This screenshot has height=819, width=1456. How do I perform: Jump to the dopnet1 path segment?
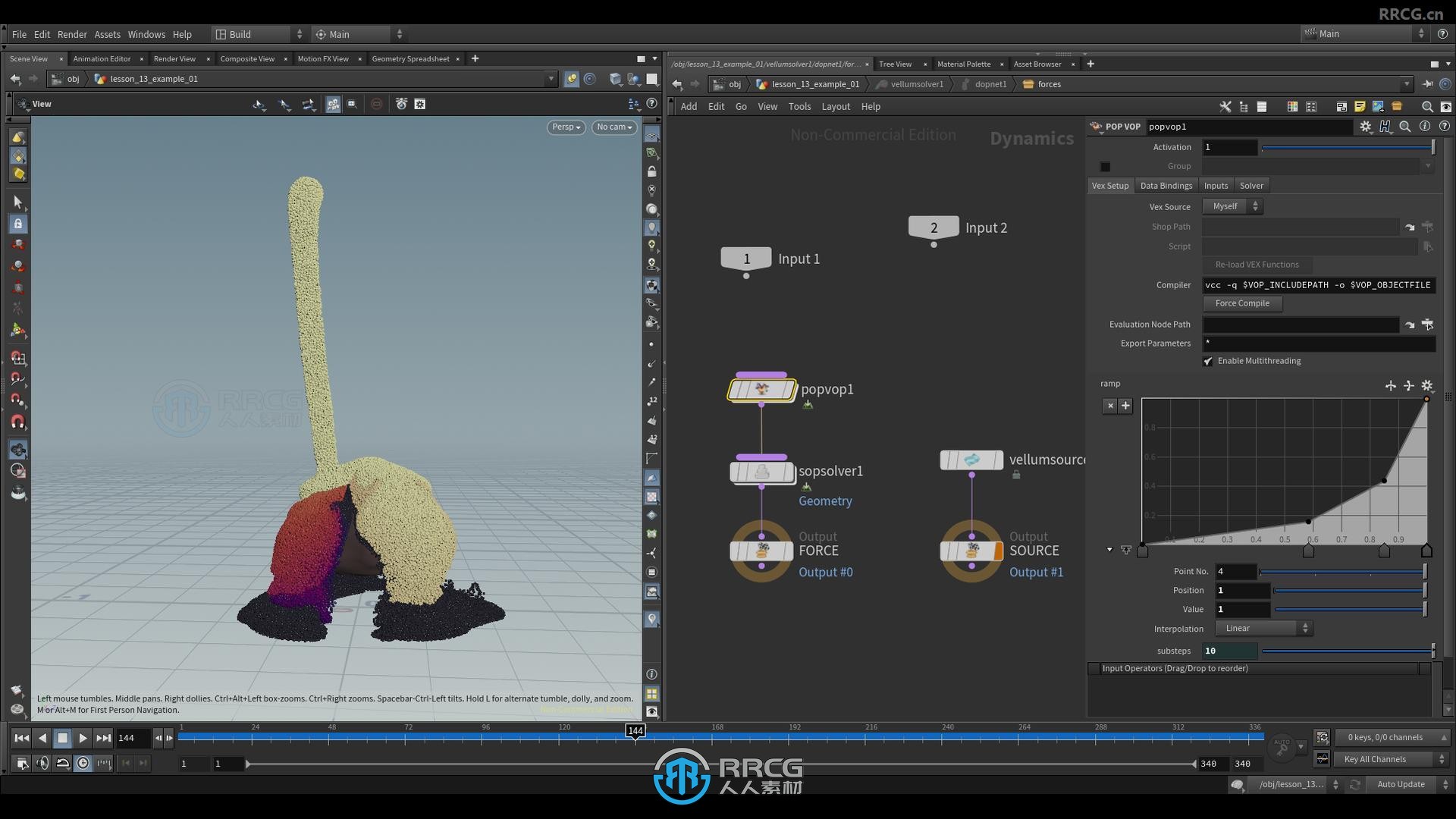click(990, 84)
